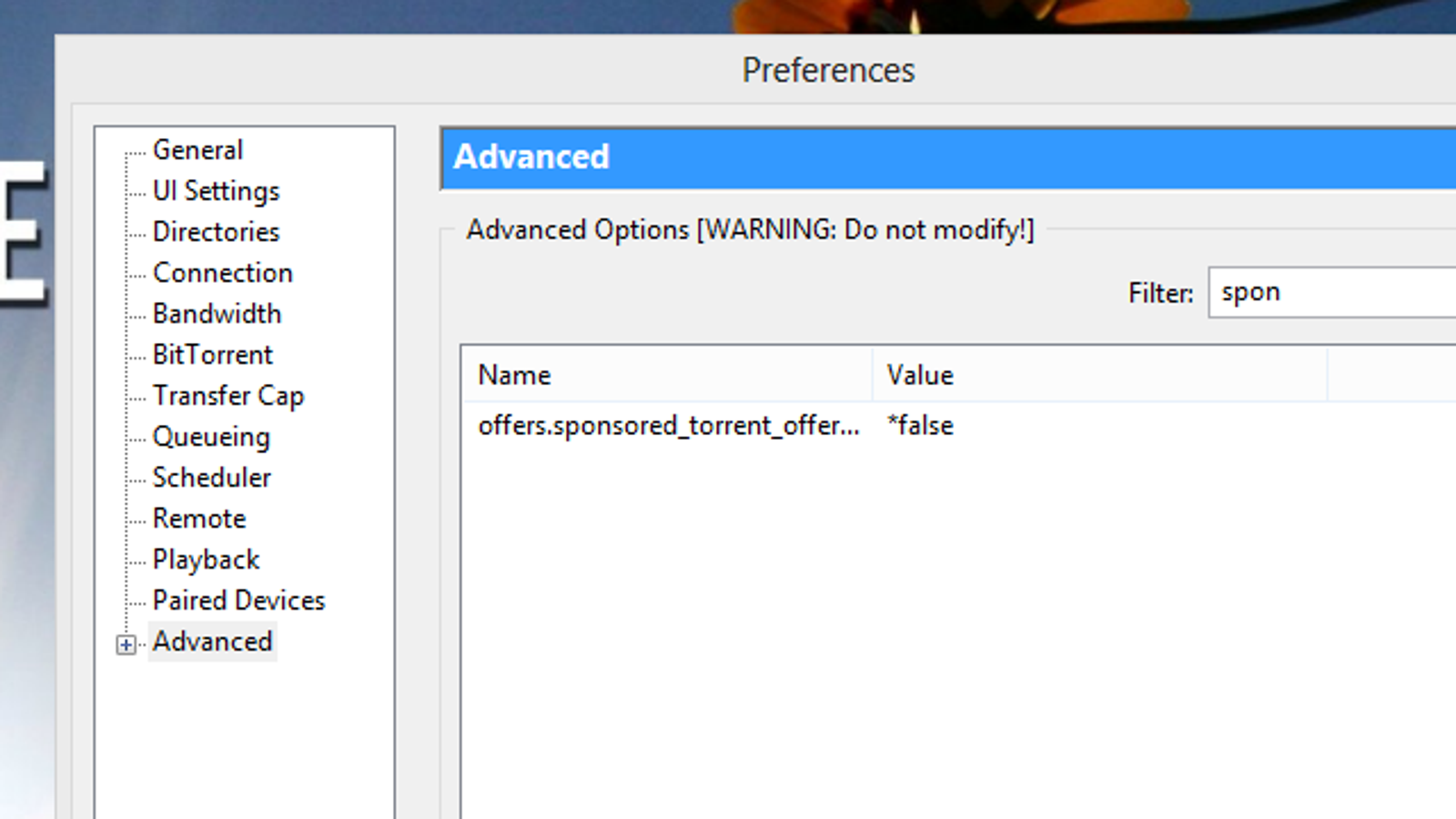Select Paired Devices in the sidebar

238,600
